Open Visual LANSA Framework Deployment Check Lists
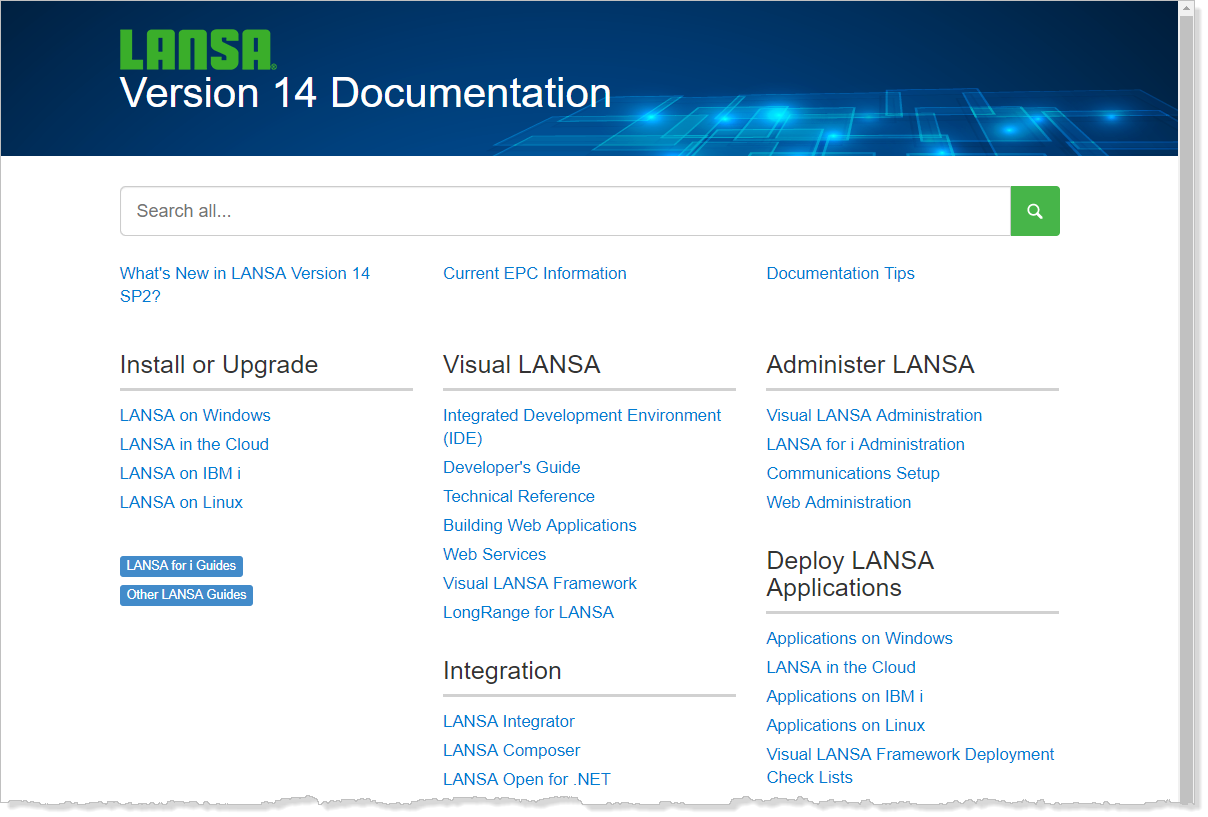This screenshot has height=817, width=1208. click(910, 766)
